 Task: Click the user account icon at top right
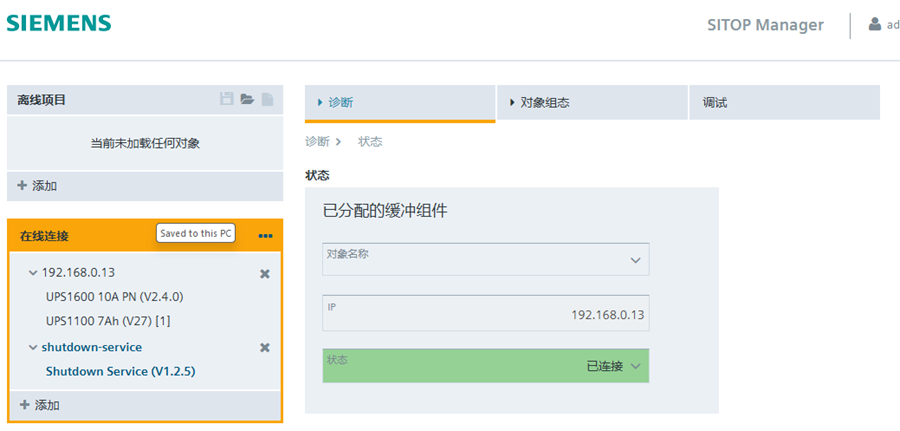click(875, 25)
